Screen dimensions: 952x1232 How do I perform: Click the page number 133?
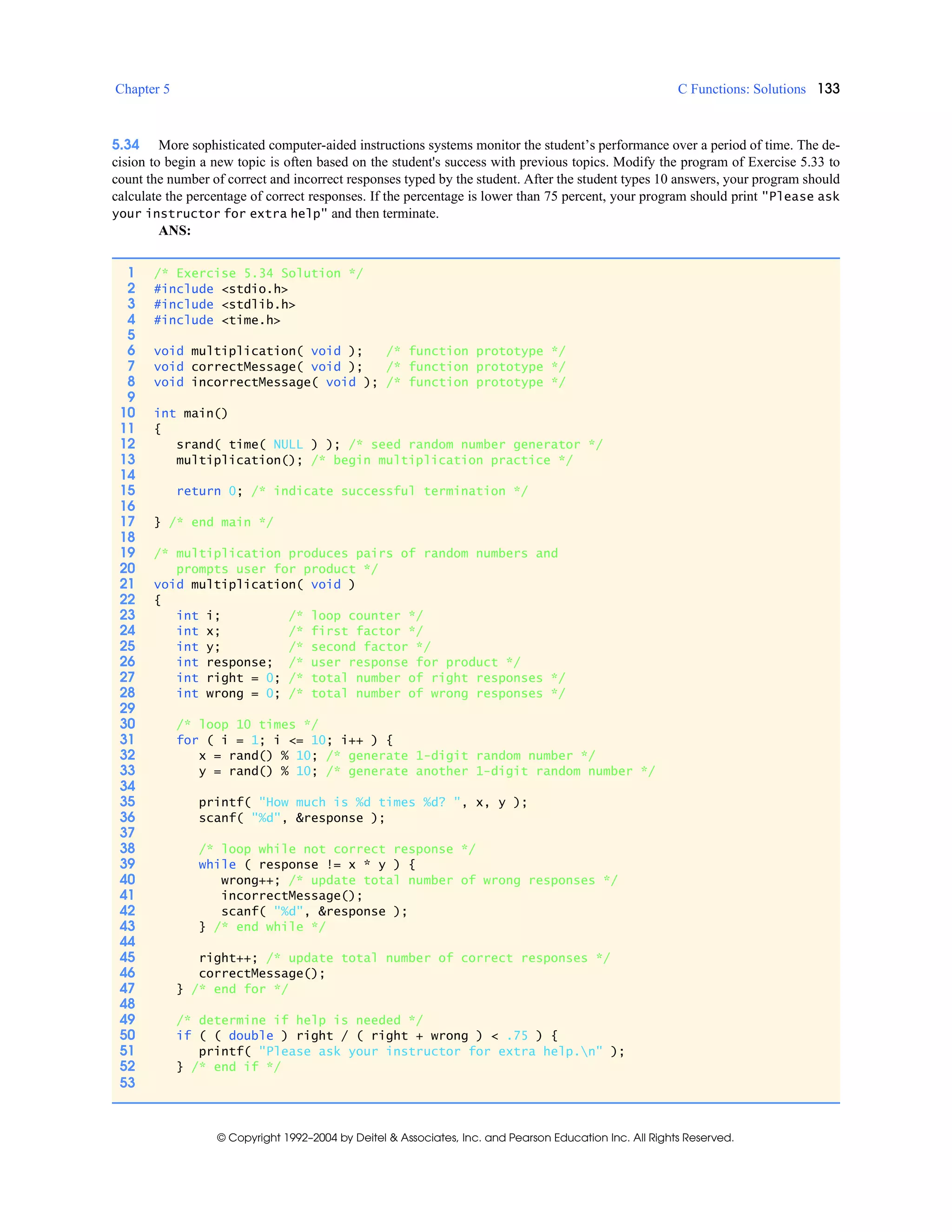[x=828, y=88]
